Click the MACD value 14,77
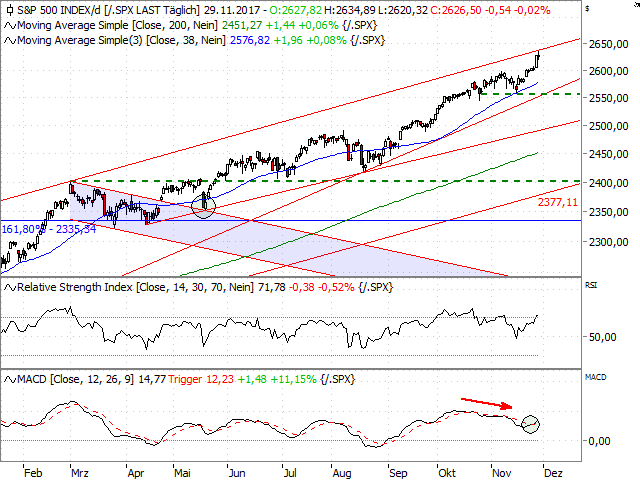Screen dimensions: 640x480 coord(152,379)
